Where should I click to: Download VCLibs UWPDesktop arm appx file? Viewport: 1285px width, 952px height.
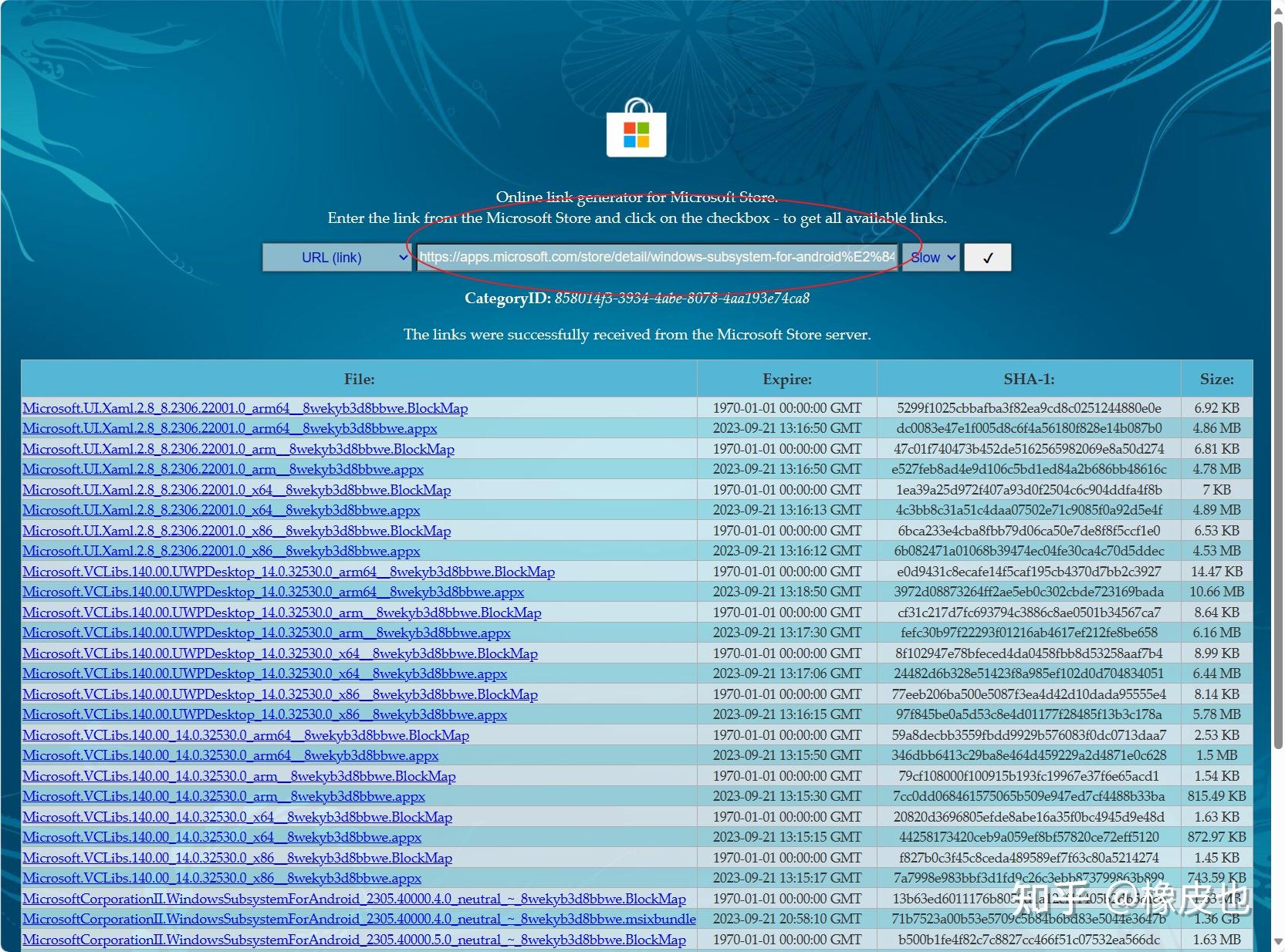tap(266, 633)
